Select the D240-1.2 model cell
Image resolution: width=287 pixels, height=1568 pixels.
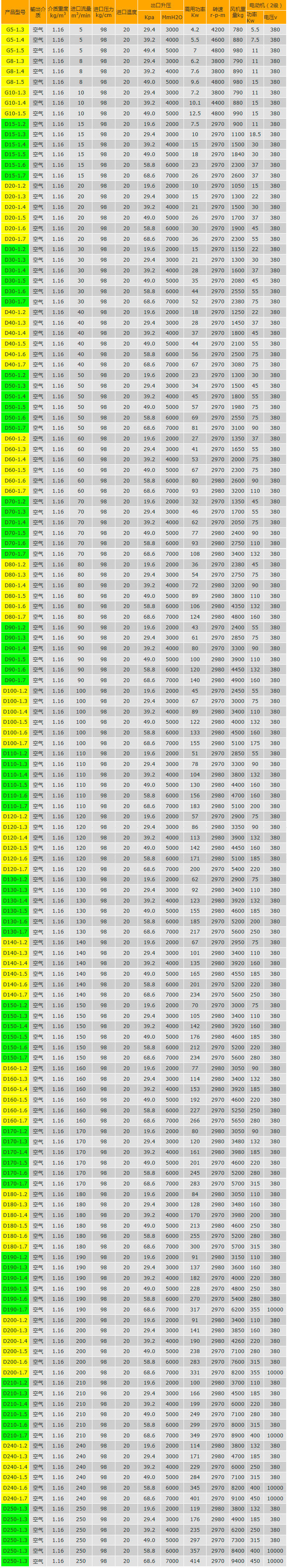pyautogui.click(x=15, y=1446)
